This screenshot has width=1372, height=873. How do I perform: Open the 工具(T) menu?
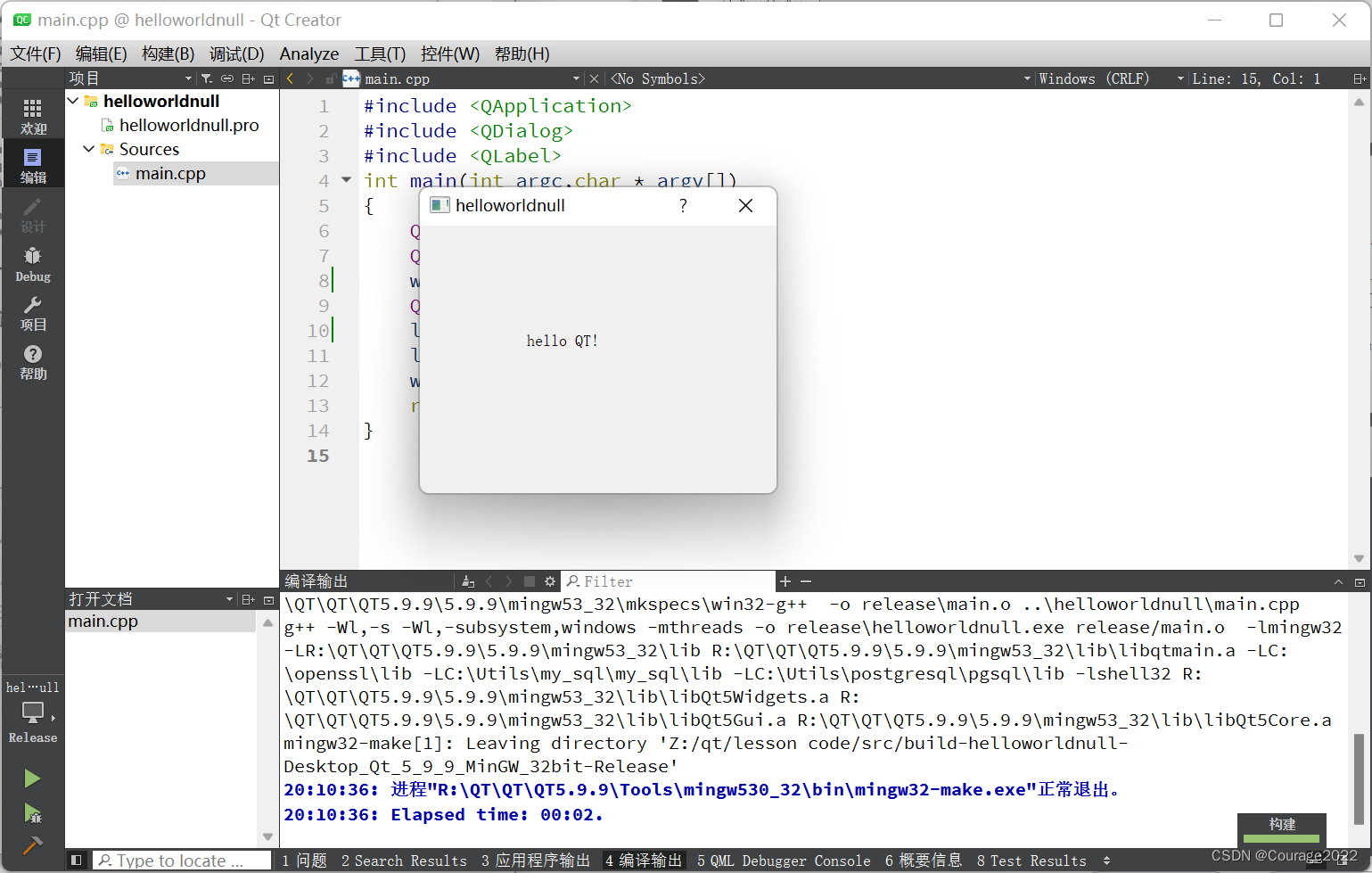pyautogui.click(x=380, y=54)
